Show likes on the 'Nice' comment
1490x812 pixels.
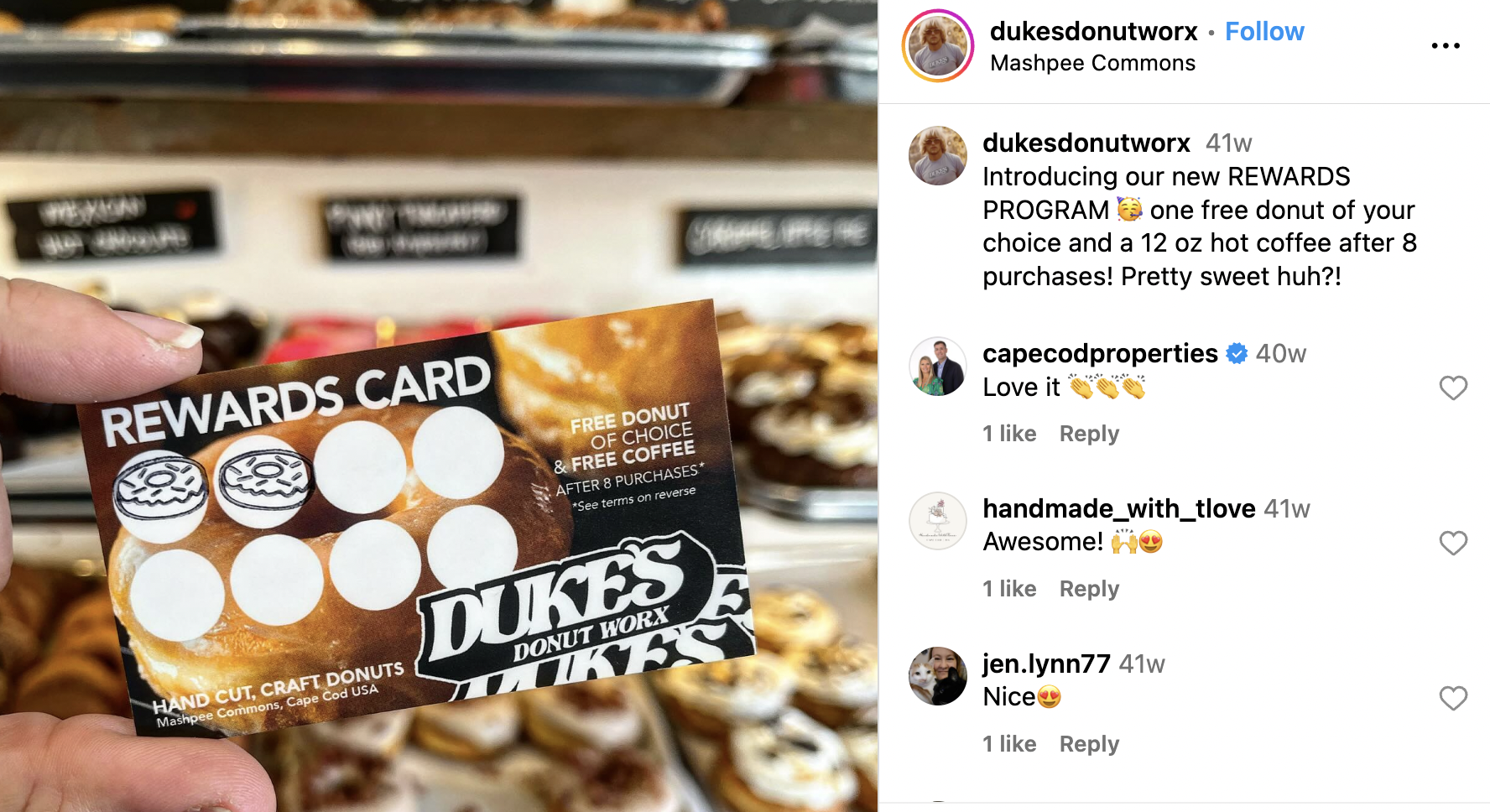tap(1009, 744)
